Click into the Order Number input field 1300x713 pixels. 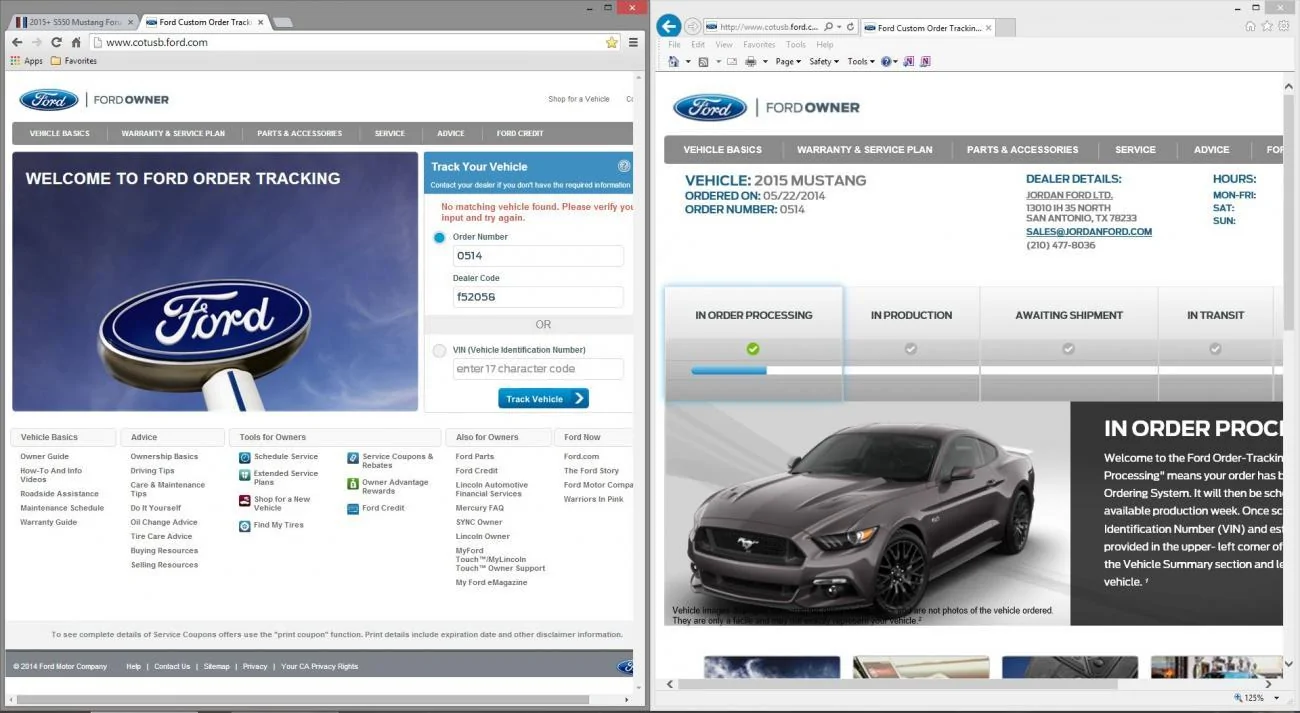click(x=538, y=256)
